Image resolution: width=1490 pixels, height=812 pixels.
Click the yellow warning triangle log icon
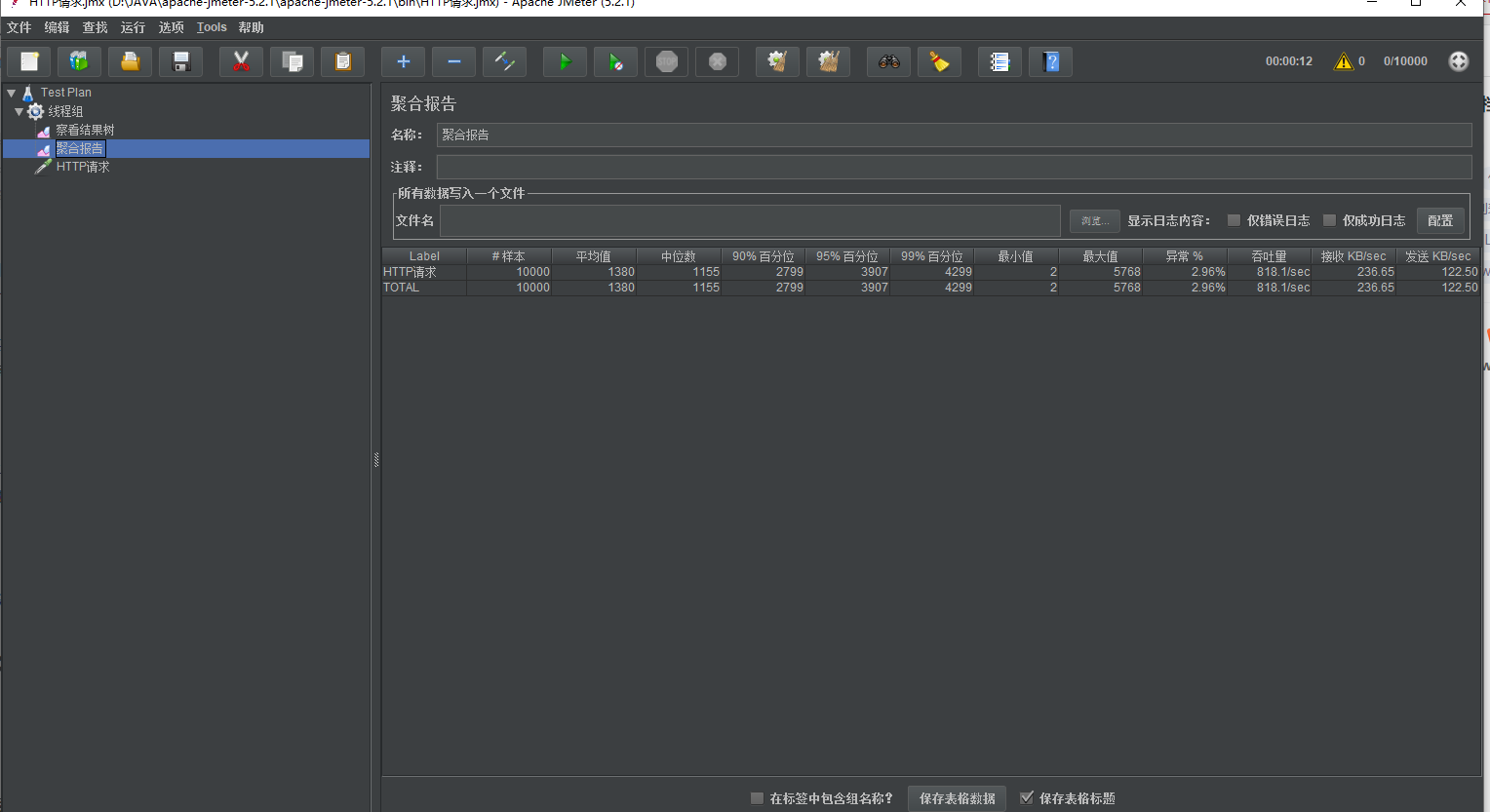[1344, 61]
